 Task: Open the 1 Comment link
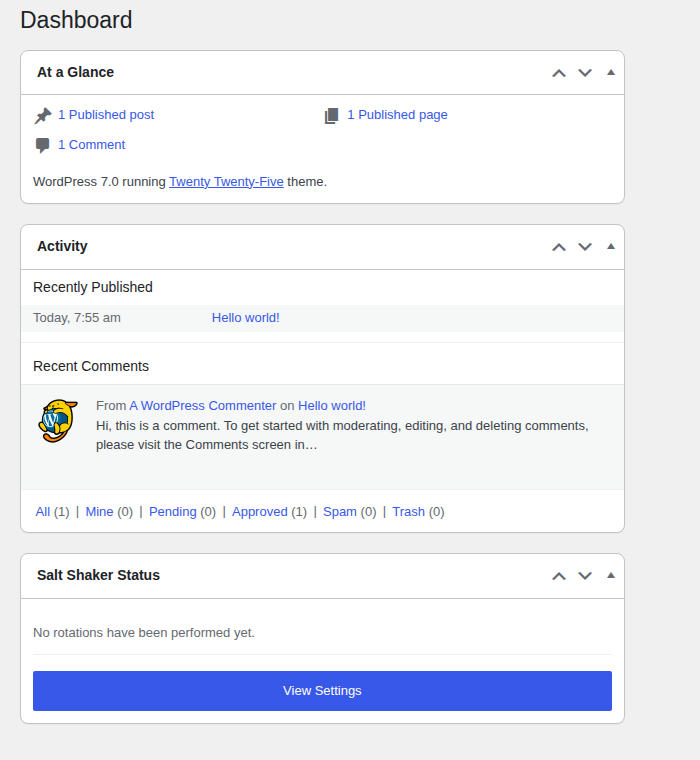pyautogui.click(x=92, y=144)
